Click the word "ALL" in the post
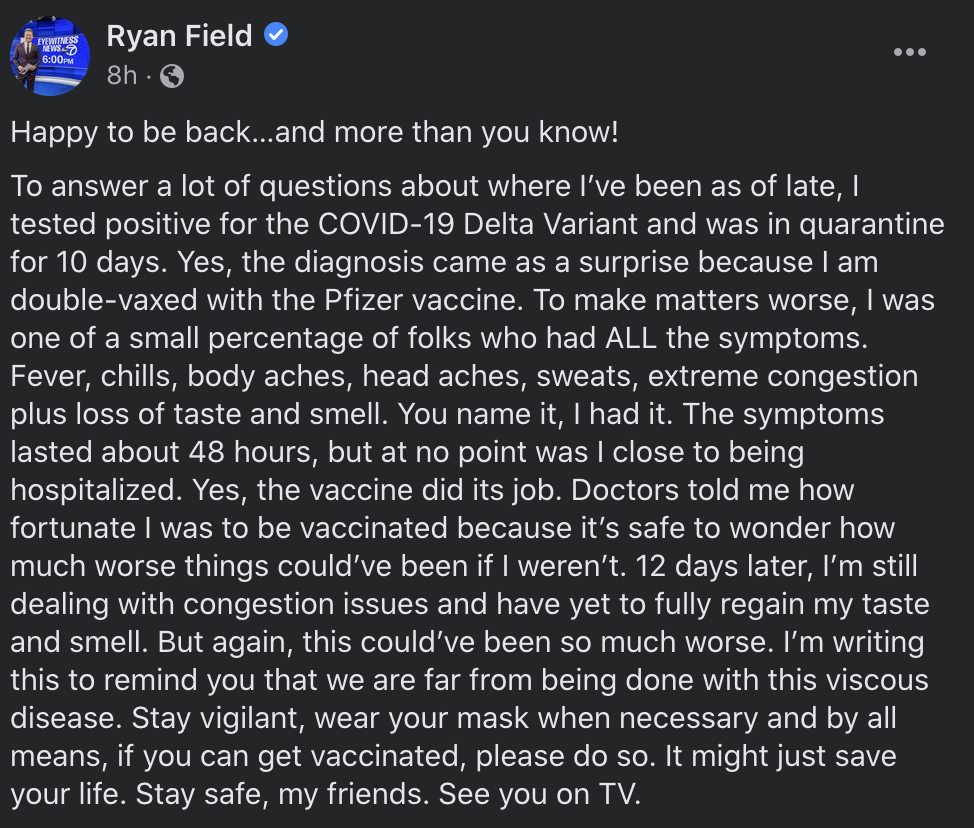Image resolution: width=974 pixels, height=828 pixels. [630, 339]
